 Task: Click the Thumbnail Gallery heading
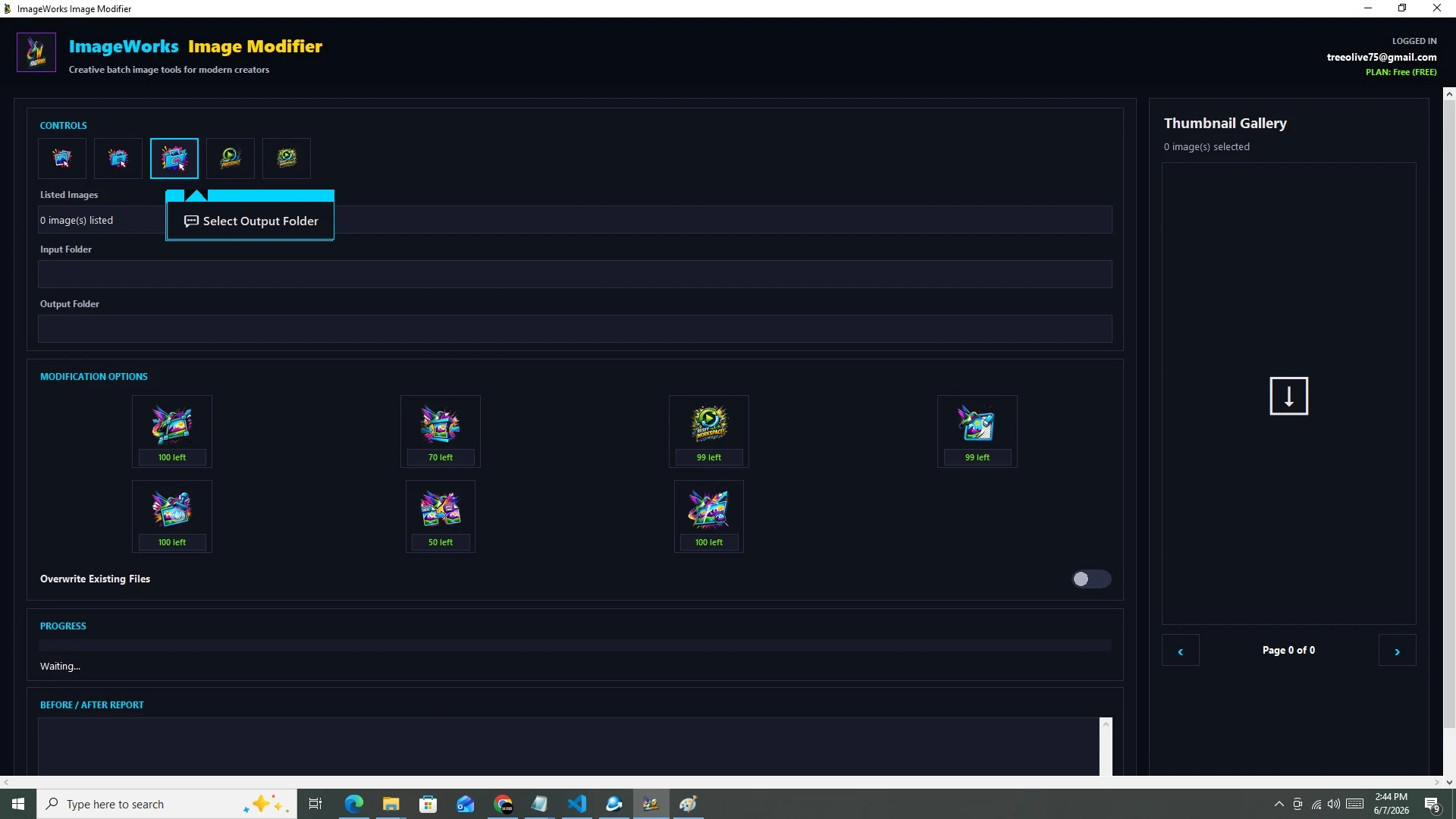tap(1225, 124)
